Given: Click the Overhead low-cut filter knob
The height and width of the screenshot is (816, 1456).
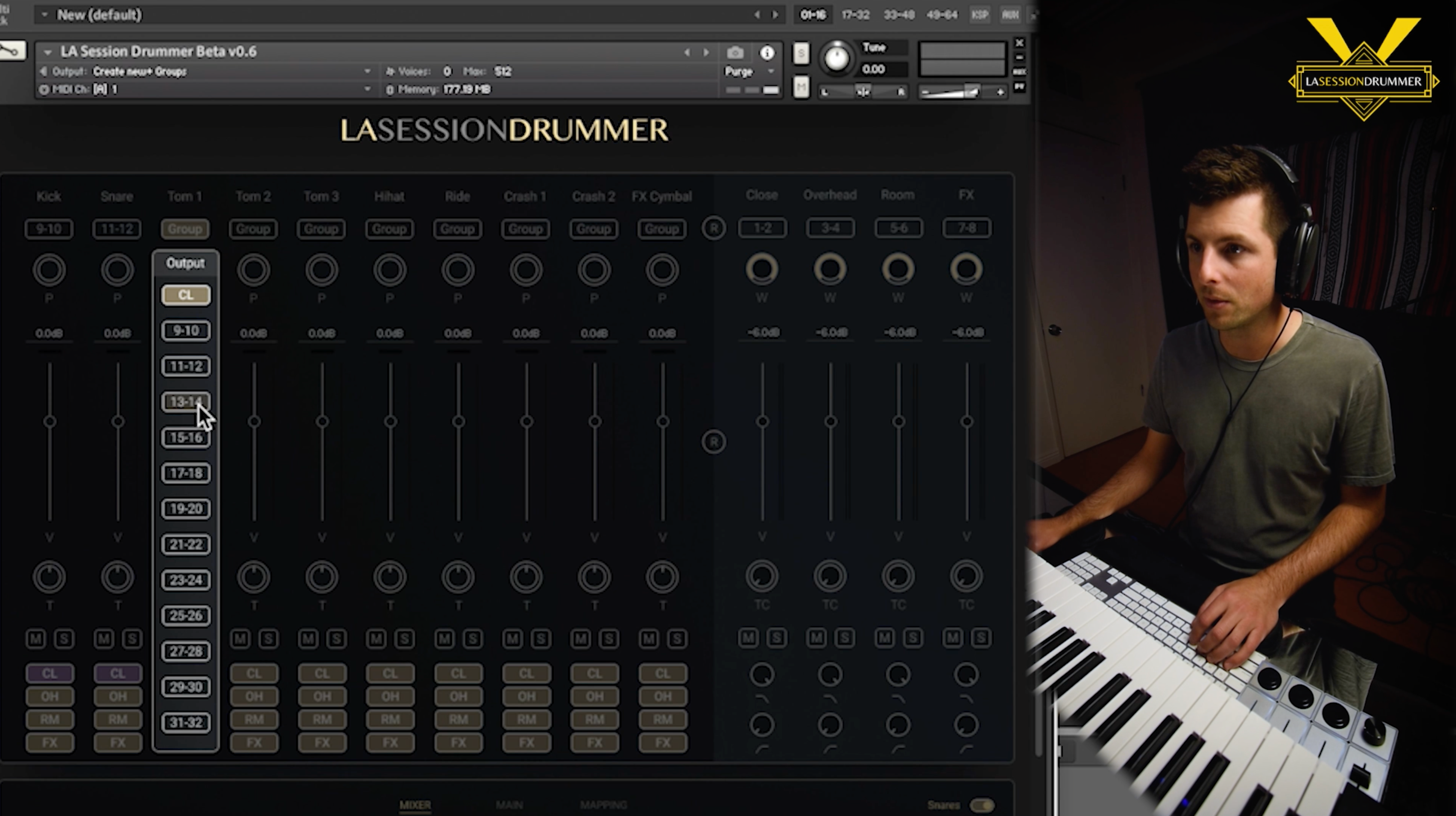Looking at the screenshot, I should click(830, 724).
